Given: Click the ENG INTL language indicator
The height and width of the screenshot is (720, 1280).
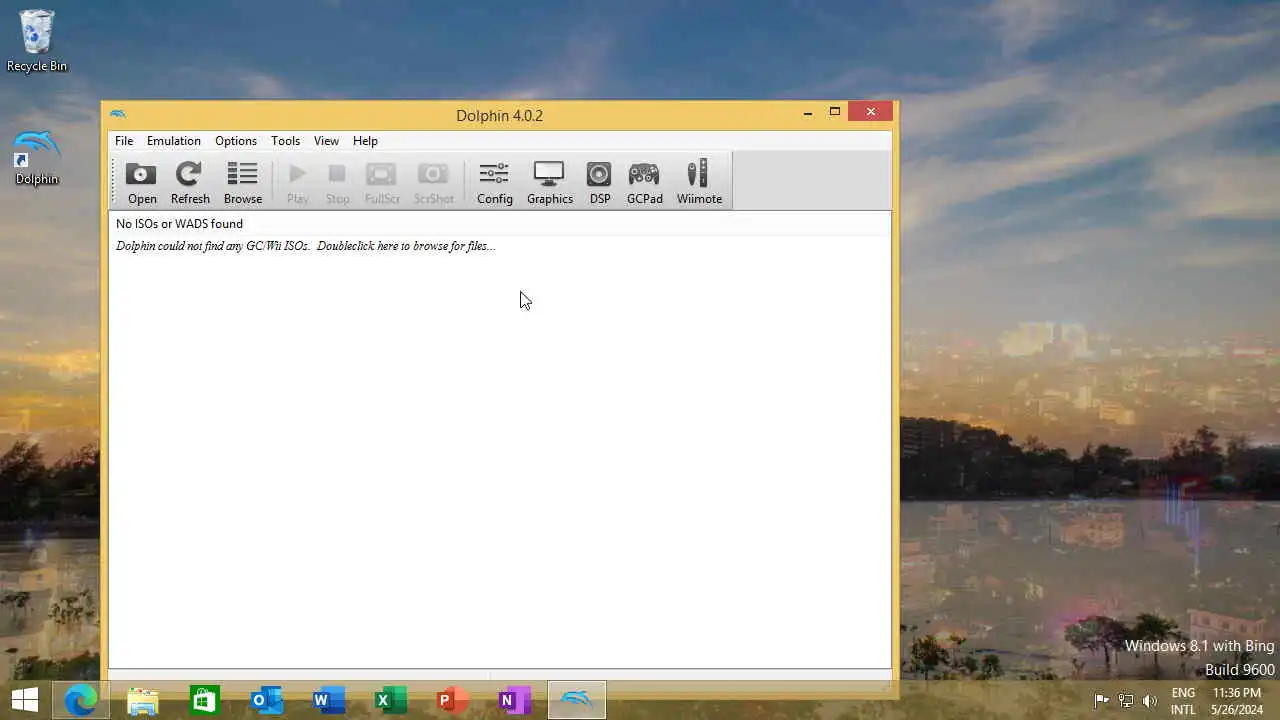Looking at the screenshot, I should (1183, 701).
